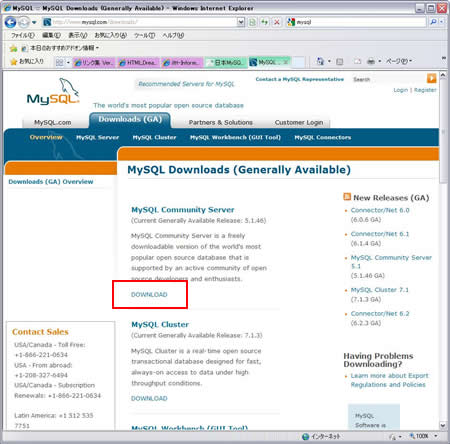Click the Quick Tabs grid icon
The image size is (450, 444).
point(60,62)
